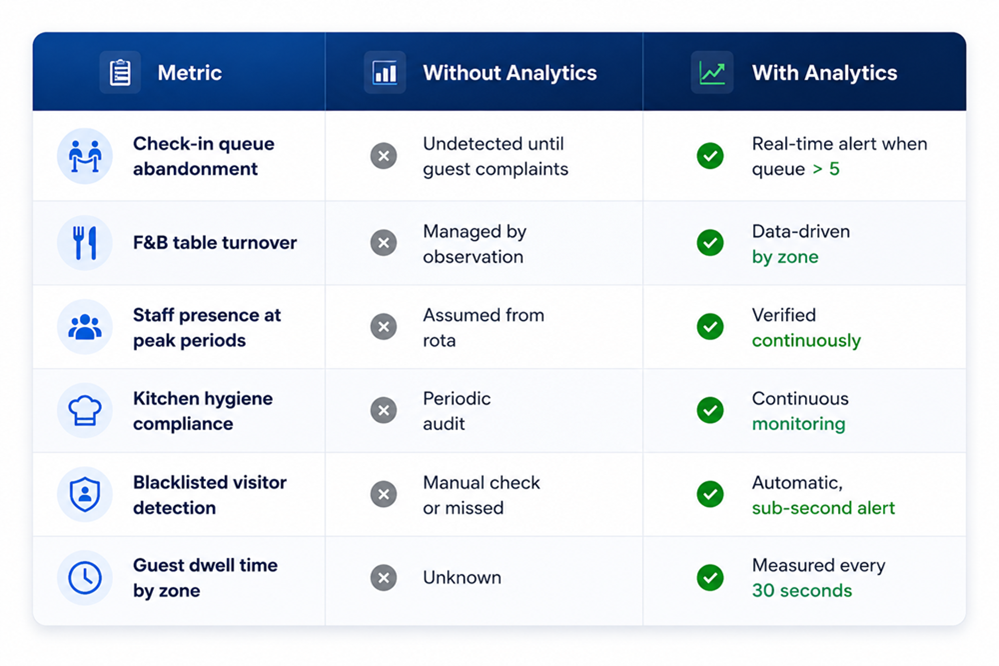Click grey X icon in Blacklisted visitor row
The width and height of the screenshot is (999, 666).
click(384, 495)
